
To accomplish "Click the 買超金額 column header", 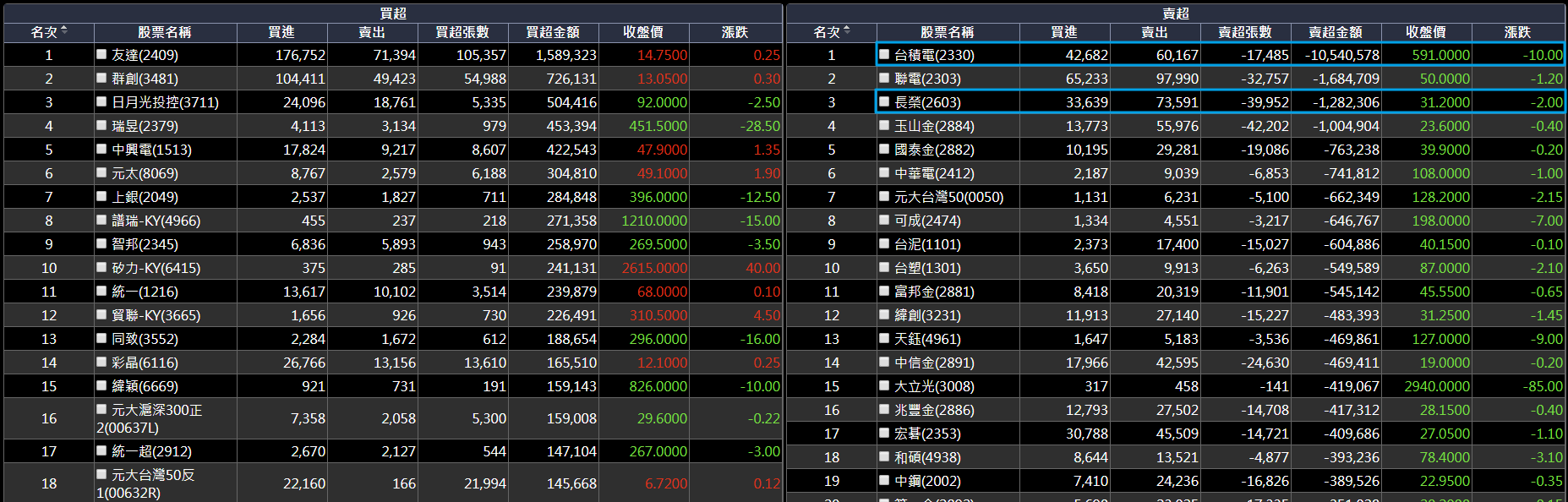I will click(553, 32).
